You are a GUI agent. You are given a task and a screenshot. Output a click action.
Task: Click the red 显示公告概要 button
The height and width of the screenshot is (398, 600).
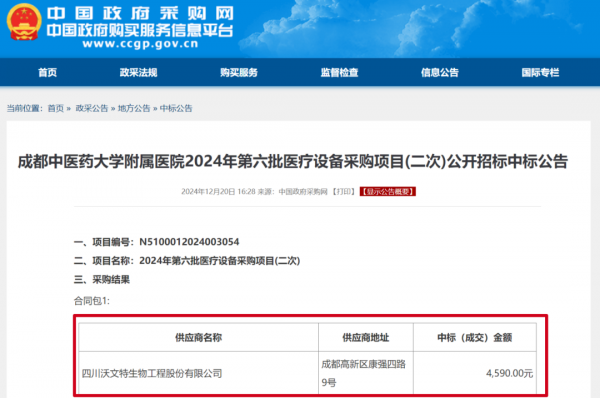388,191
